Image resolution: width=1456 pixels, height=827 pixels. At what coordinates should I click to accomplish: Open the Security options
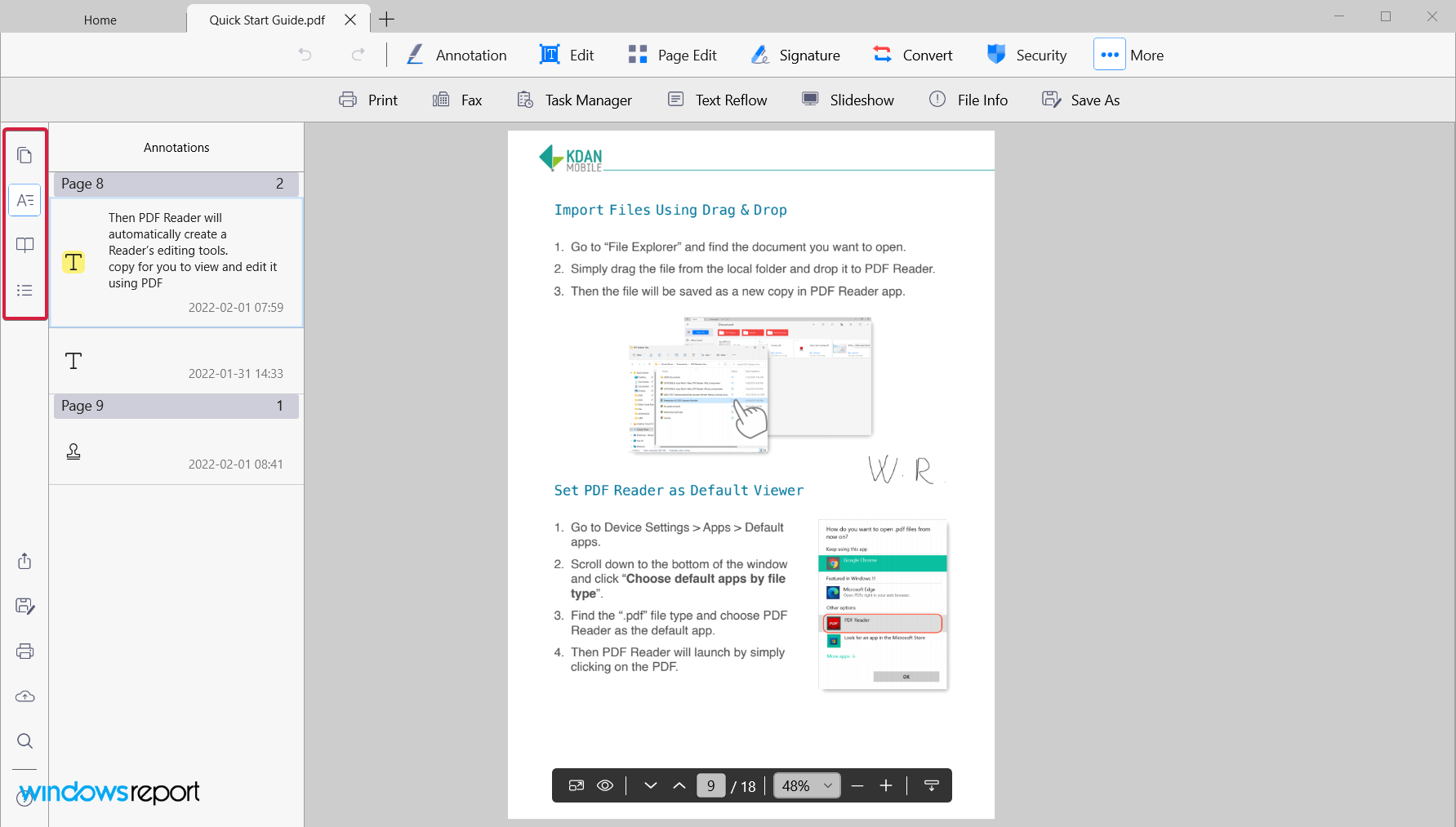1026,55
